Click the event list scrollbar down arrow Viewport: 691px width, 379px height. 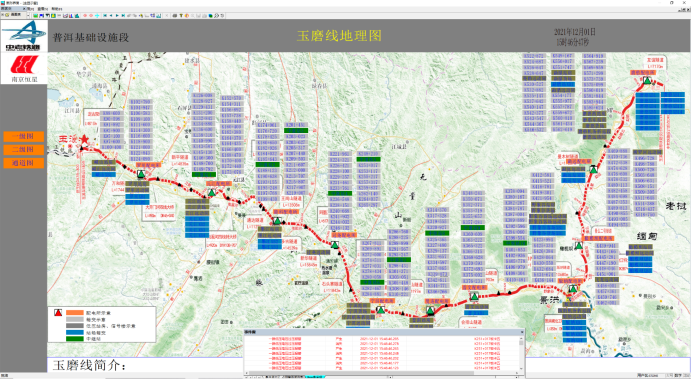pyautogui.click(x=521, y=368)
